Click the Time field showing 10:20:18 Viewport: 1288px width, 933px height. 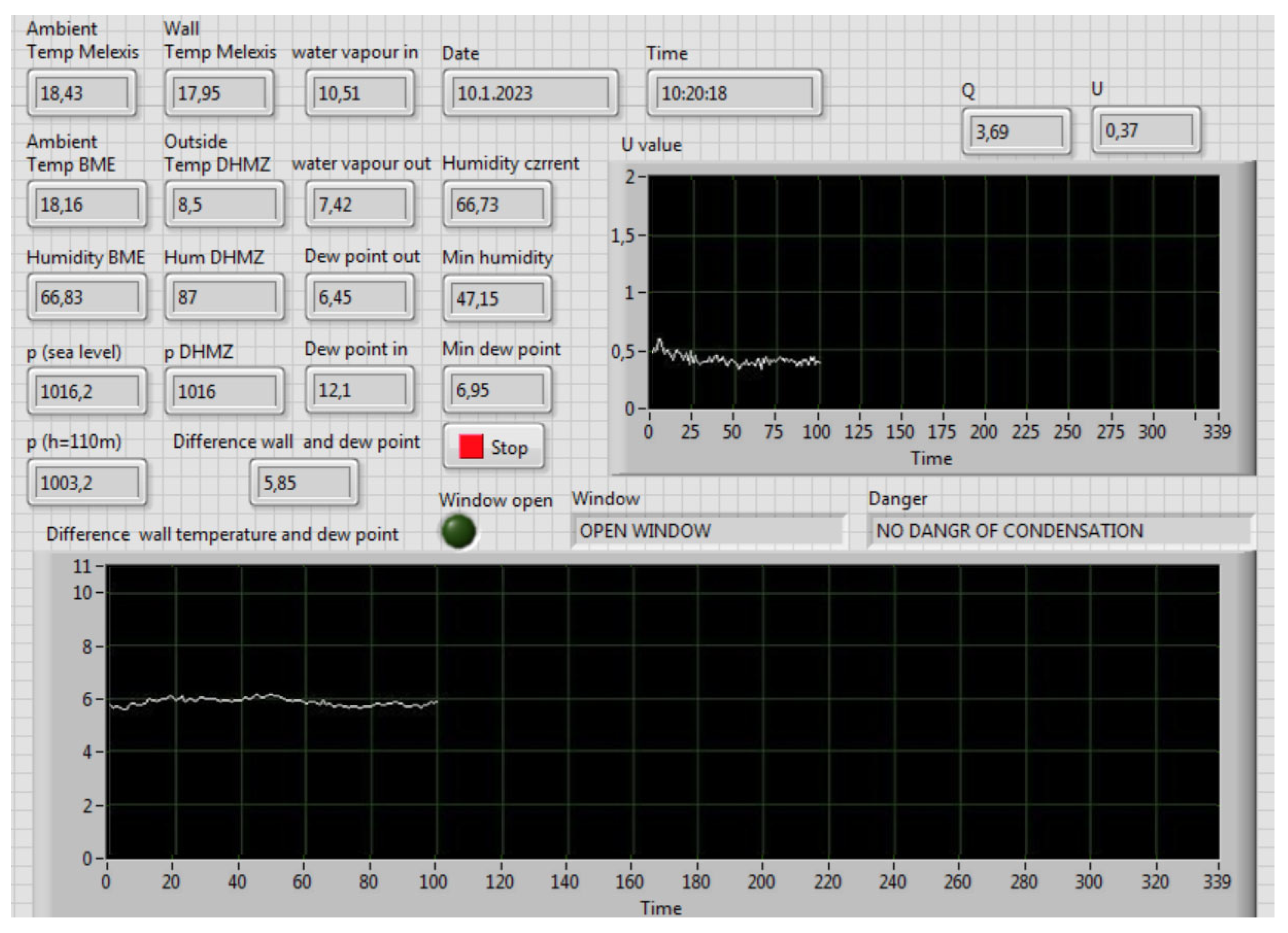tap(734, 93)
